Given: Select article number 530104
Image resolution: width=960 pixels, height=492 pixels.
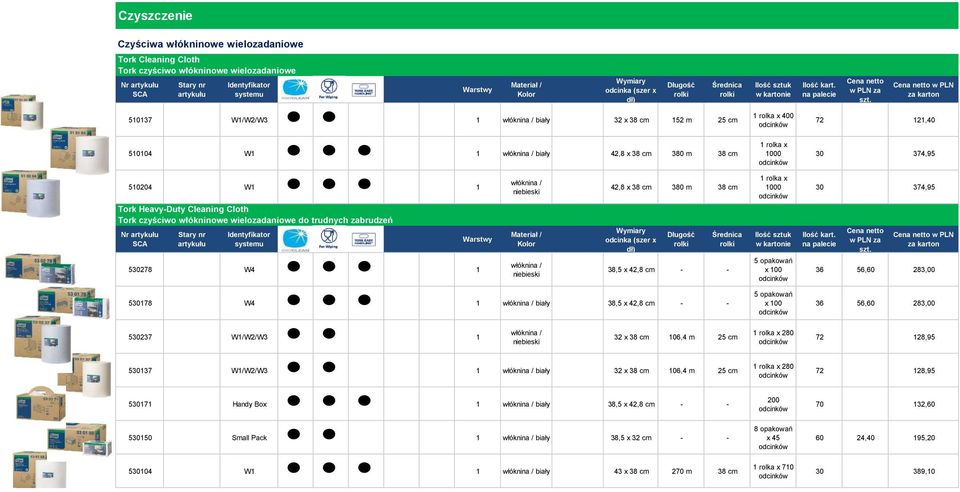Looking at the screenshot, I should click(140, 472).
